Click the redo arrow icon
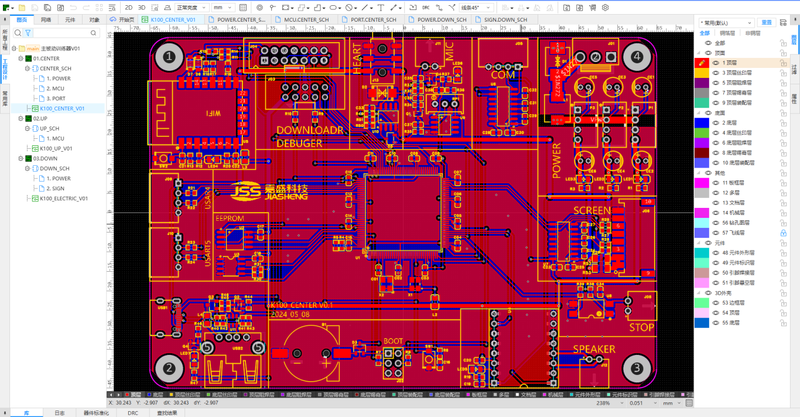This screenshot has height=417, width=800. pyautogui.click(x=86, y=8)
